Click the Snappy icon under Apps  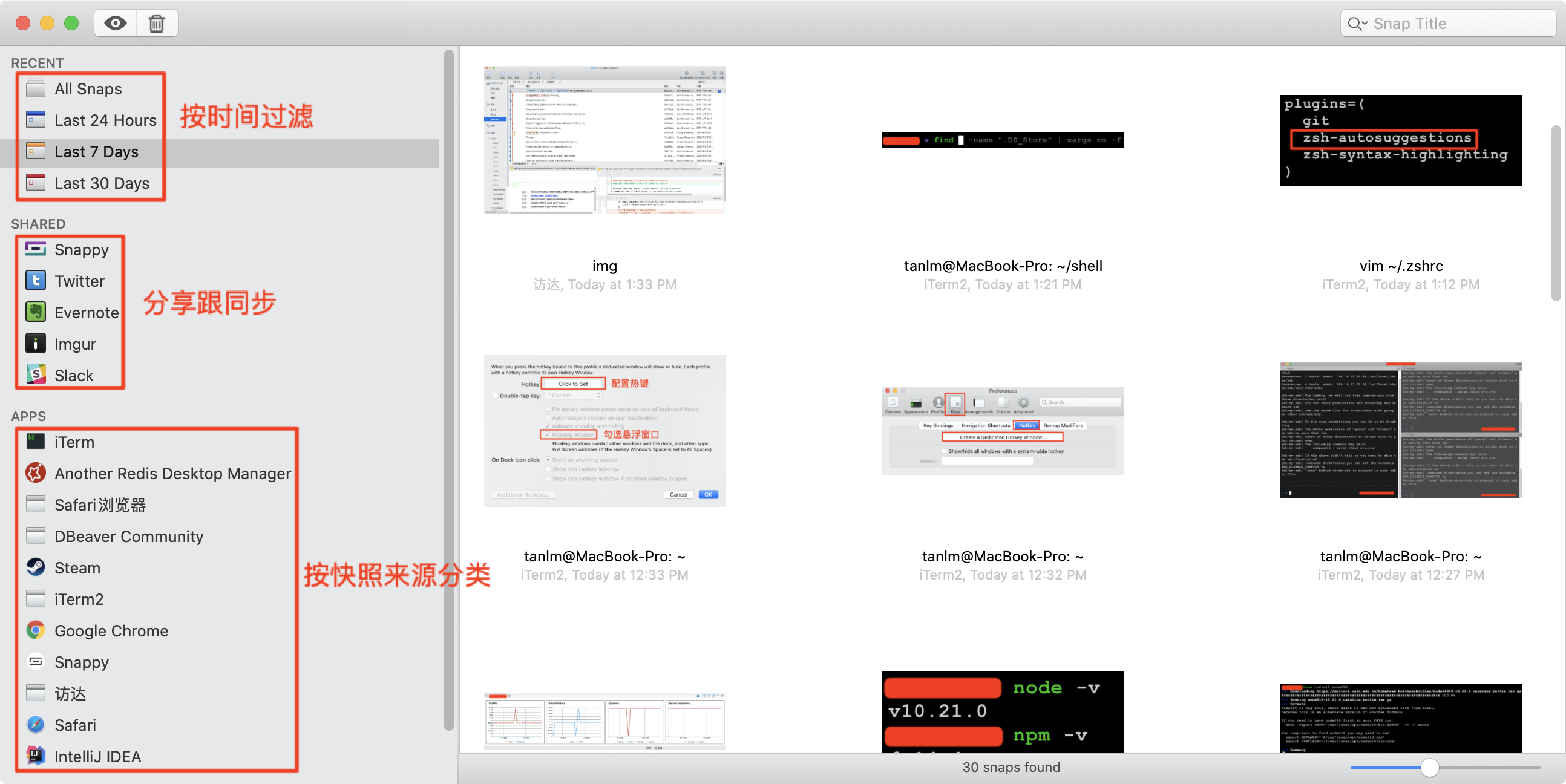tap(36, 662)
